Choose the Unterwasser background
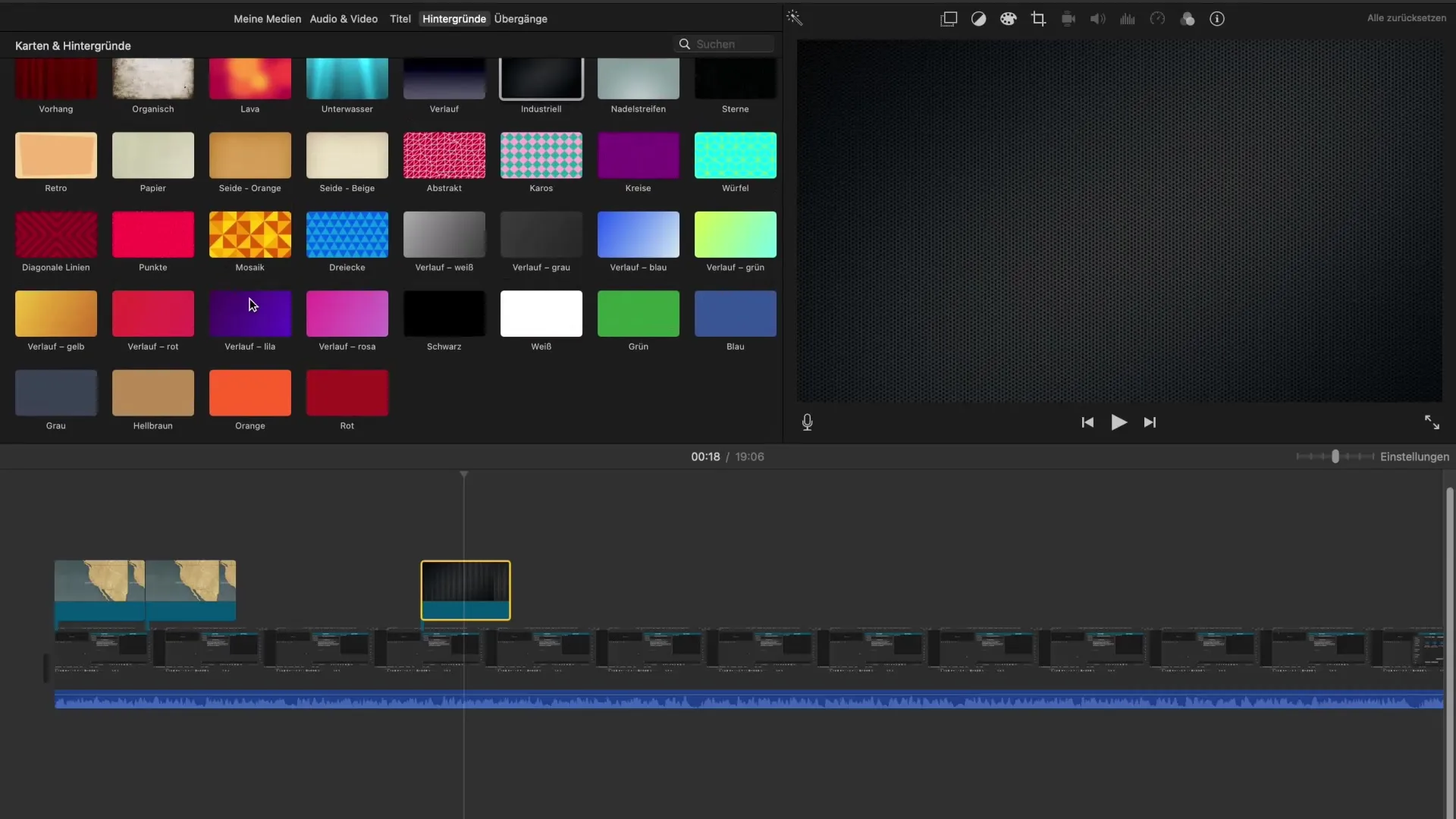Viewport: 1456px width, 819px height. (347, 79)
